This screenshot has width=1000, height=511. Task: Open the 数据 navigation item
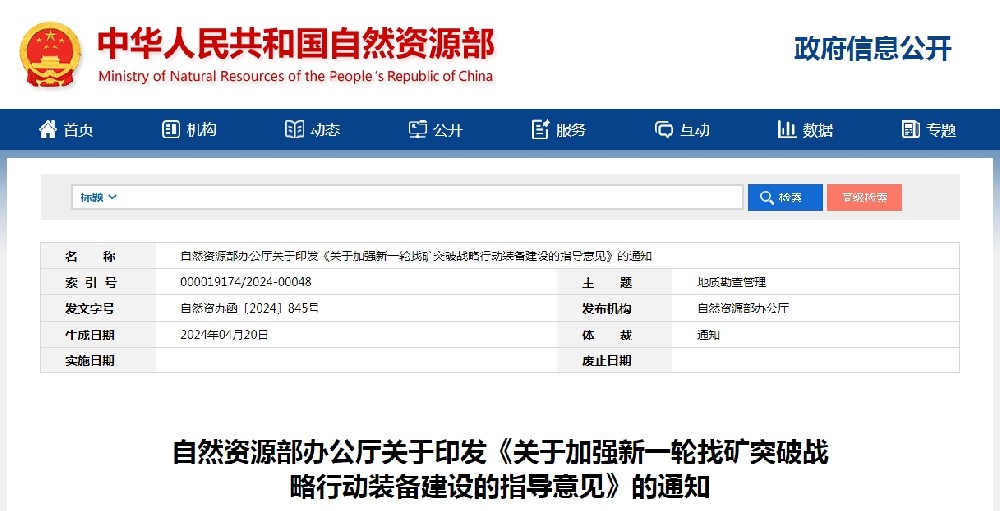point(805,130)
